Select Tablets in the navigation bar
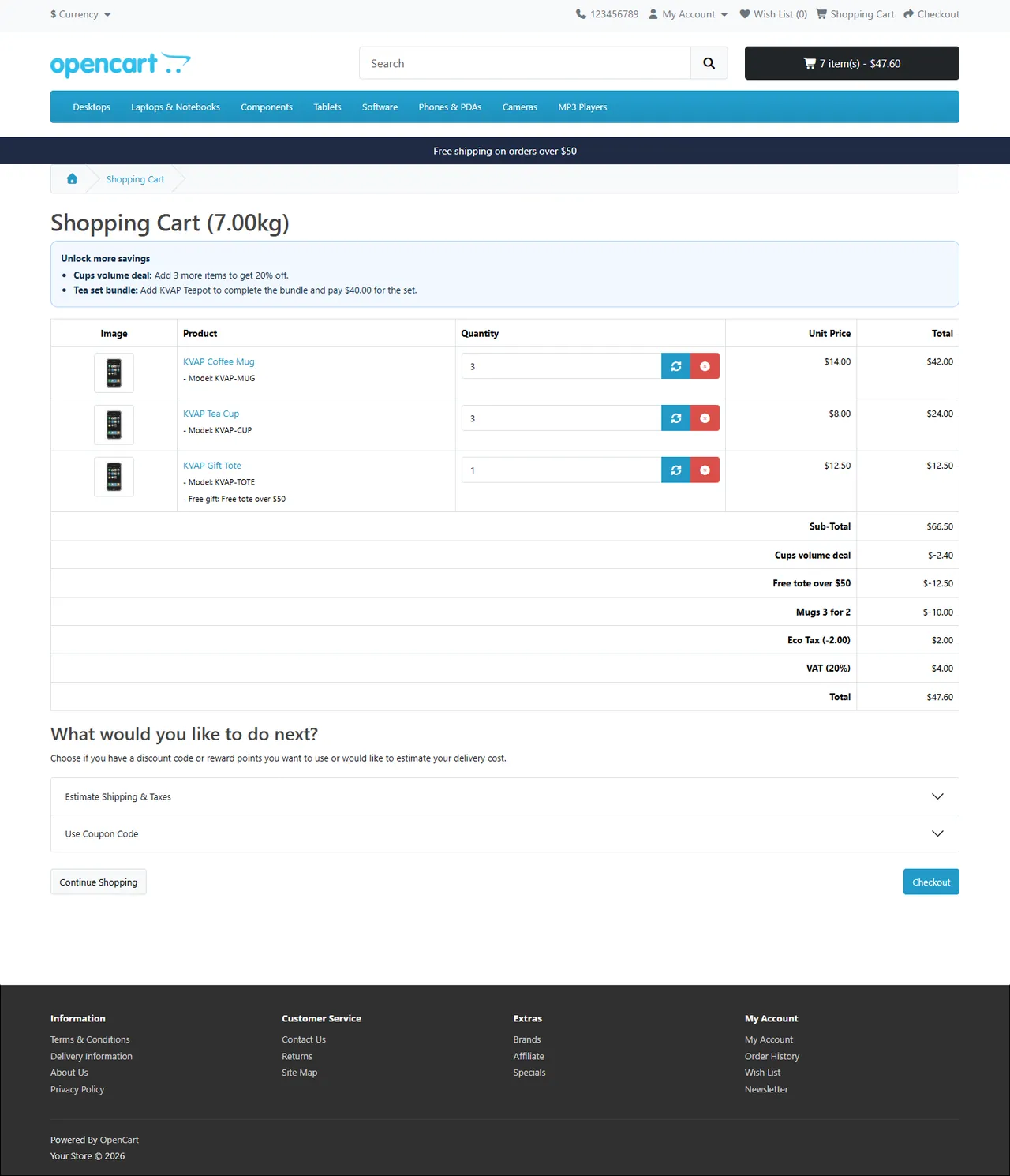Image resolution: width=1010 pixels, height=1176 pixels. pos(327,107)
